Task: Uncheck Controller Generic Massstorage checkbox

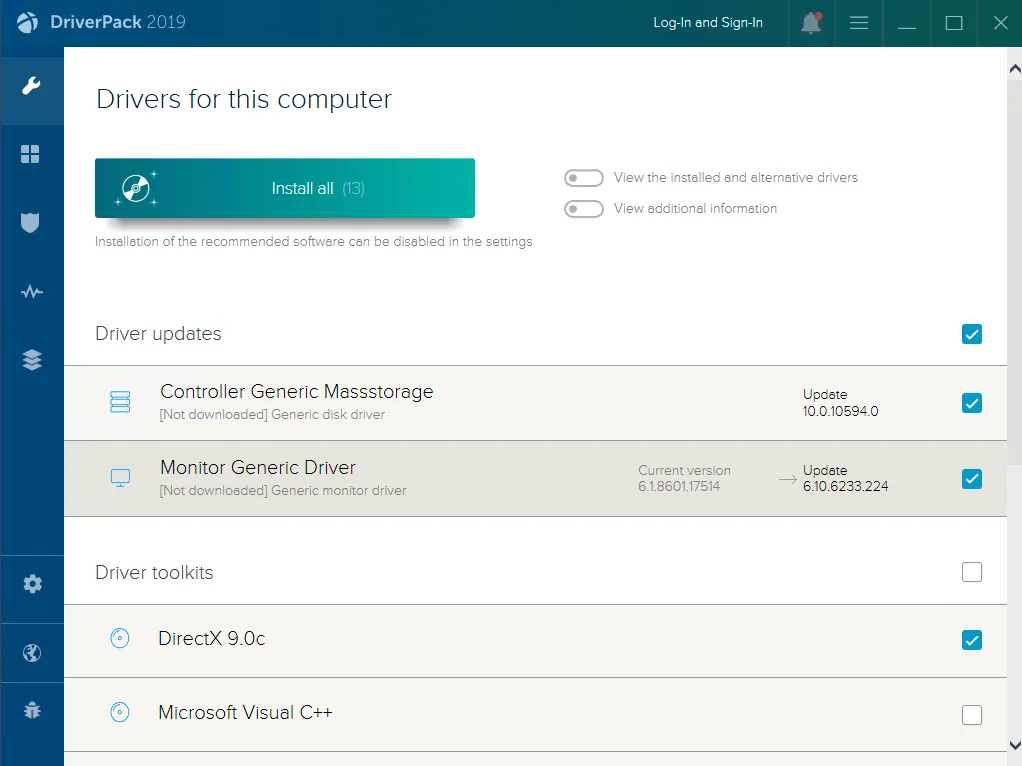Action: point(971,403)
